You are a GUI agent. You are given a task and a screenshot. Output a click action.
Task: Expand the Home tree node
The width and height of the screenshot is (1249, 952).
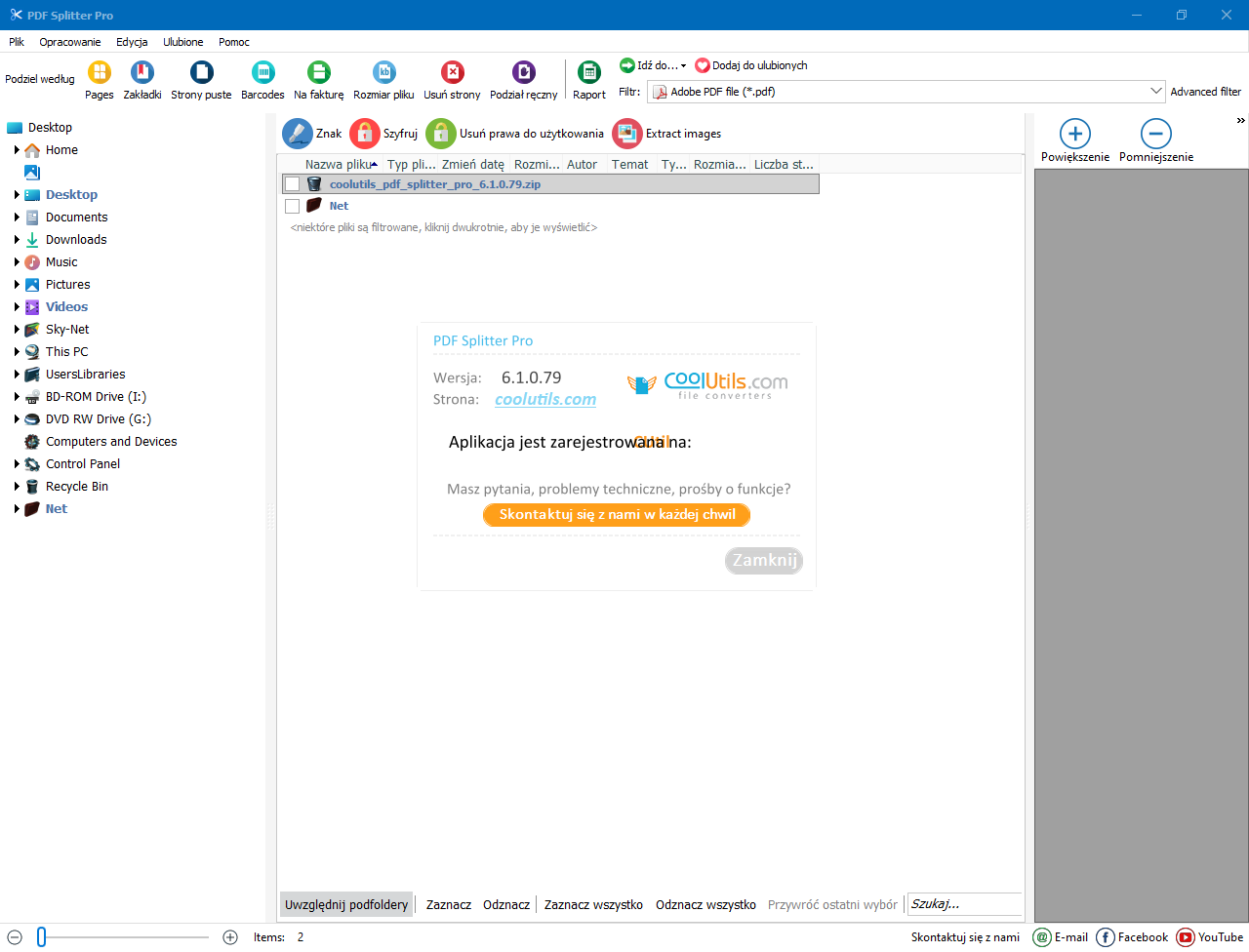click(17, 150)
